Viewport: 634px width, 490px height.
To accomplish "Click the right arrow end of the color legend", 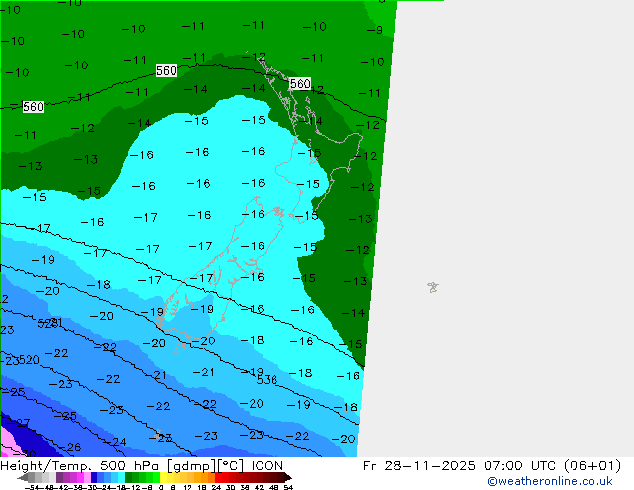I will (288, 478).
